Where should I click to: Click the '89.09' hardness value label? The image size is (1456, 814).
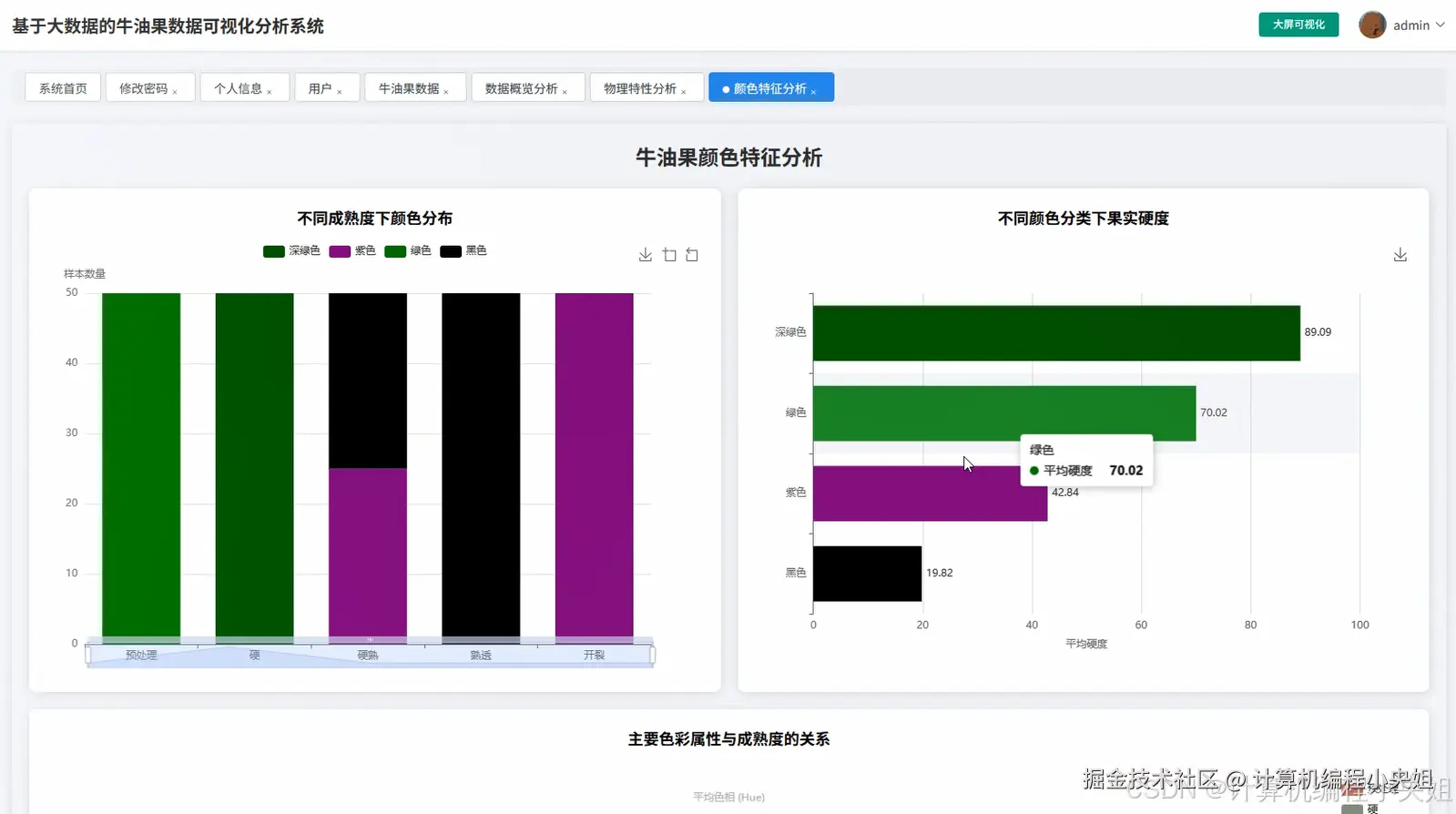tap(1318, 332)
